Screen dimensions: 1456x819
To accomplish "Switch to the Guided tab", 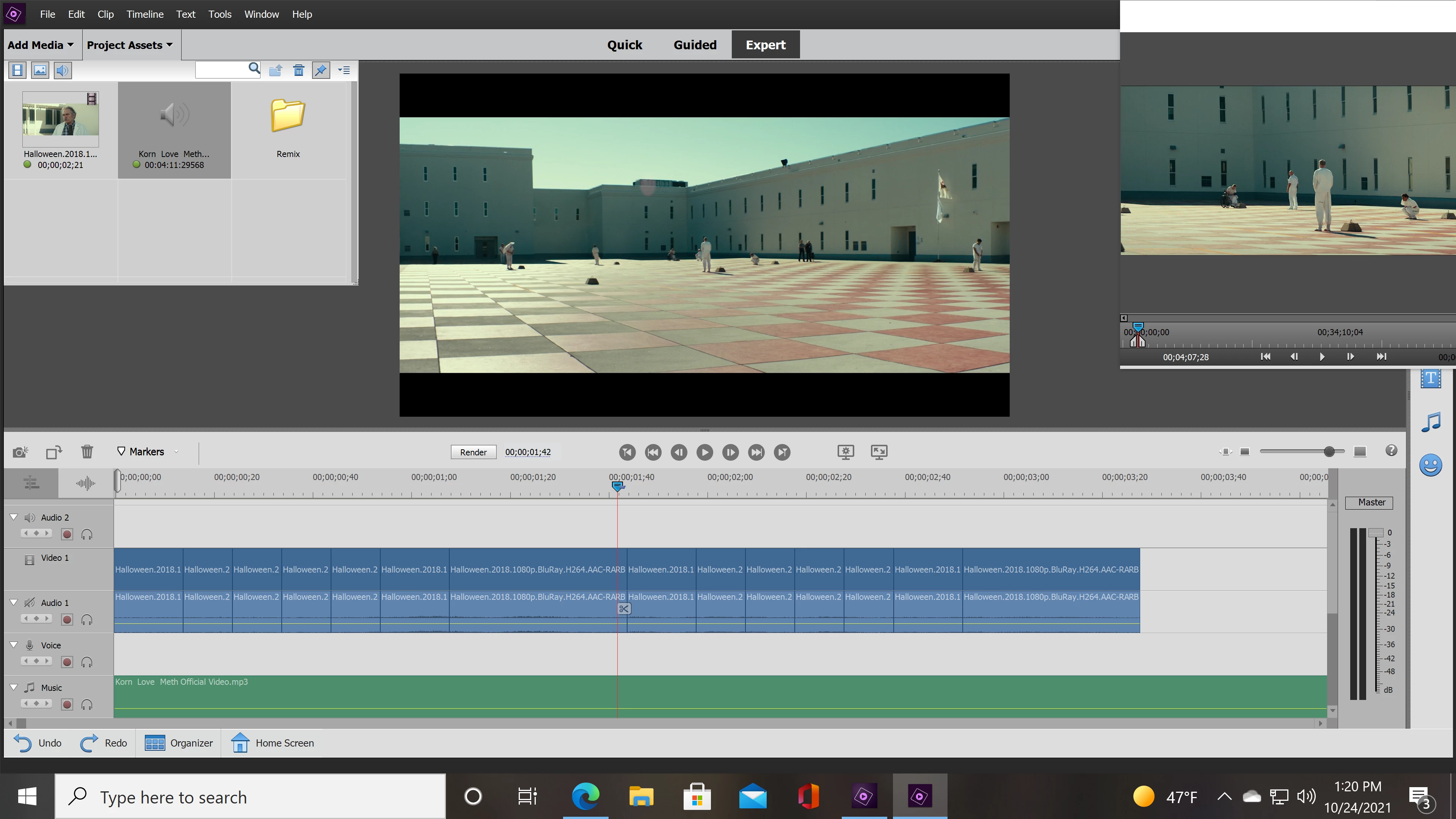I will click(x=695, y=45).
